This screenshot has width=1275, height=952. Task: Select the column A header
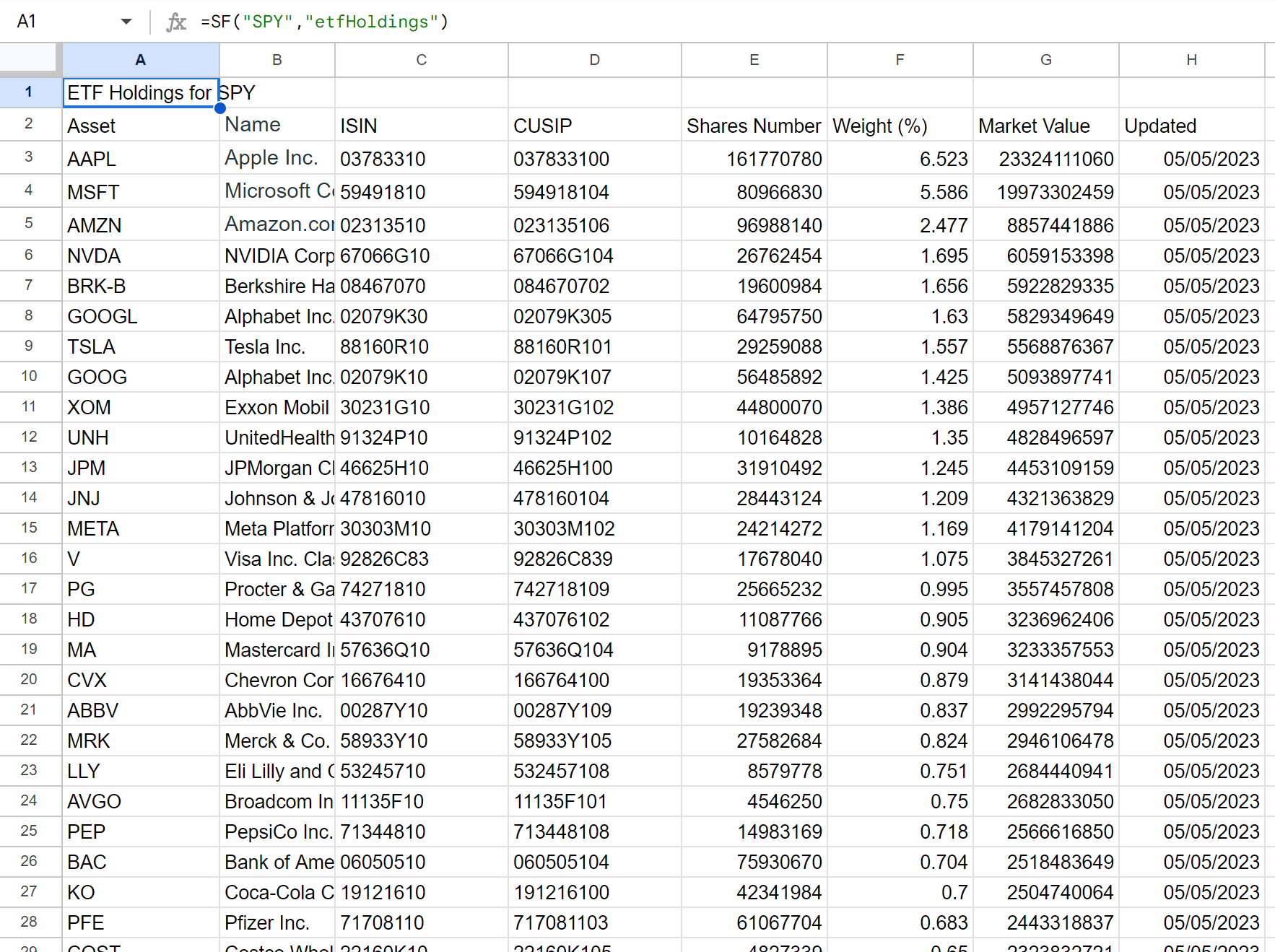(141, 60)
